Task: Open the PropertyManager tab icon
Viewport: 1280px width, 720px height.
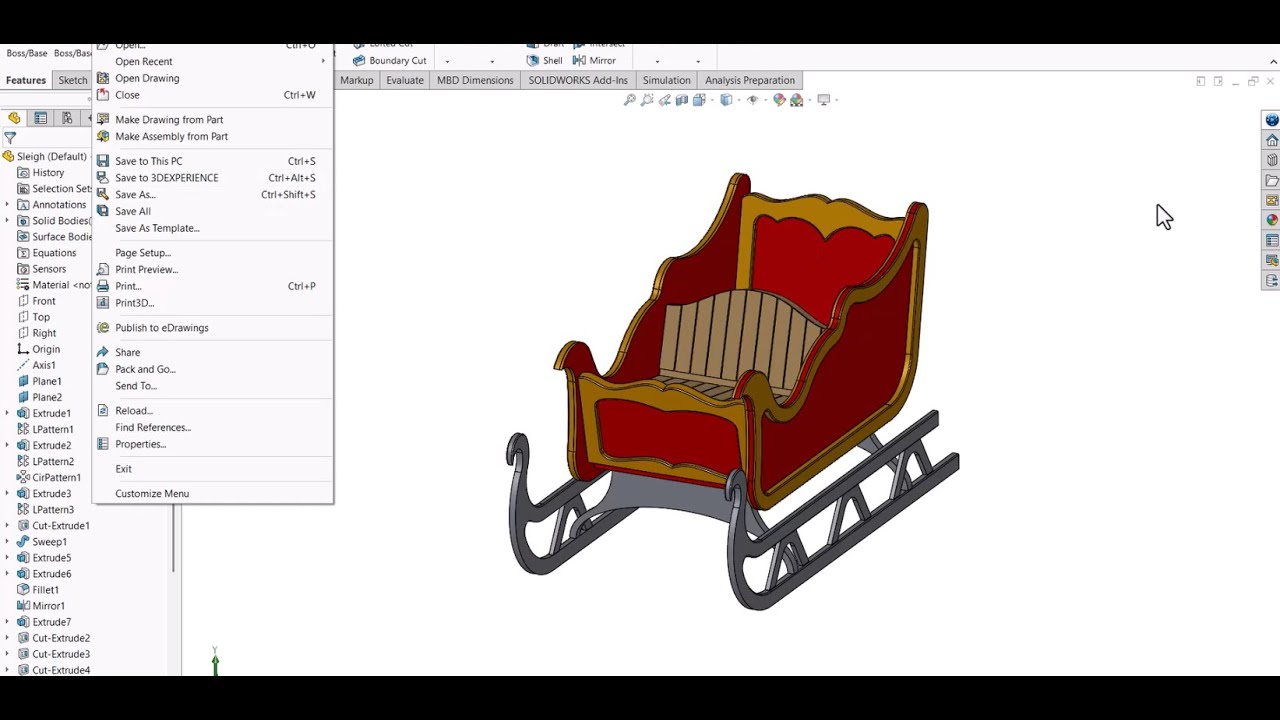Action: (40, 118)
